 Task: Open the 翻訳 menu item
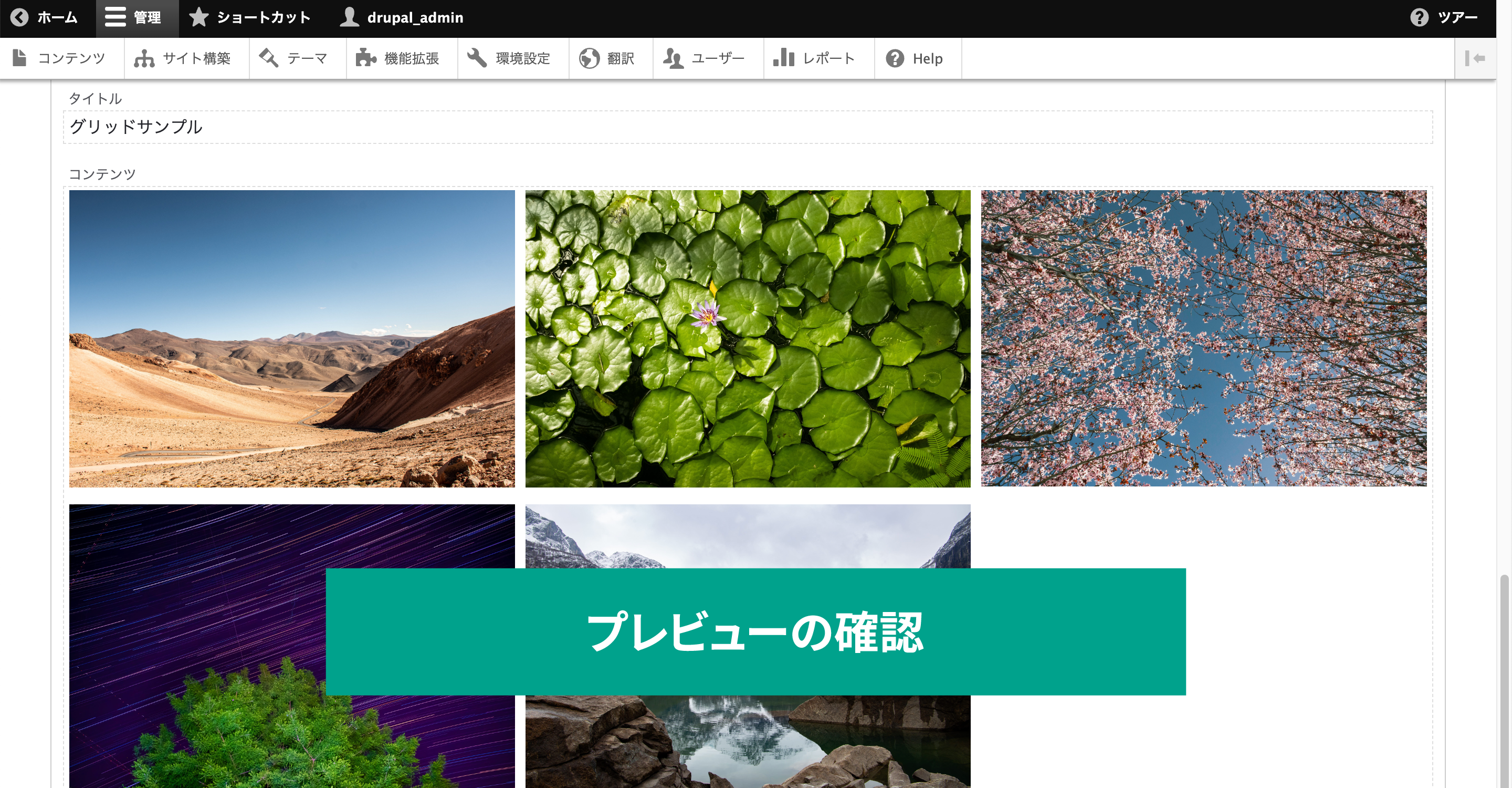coord(611,58)
